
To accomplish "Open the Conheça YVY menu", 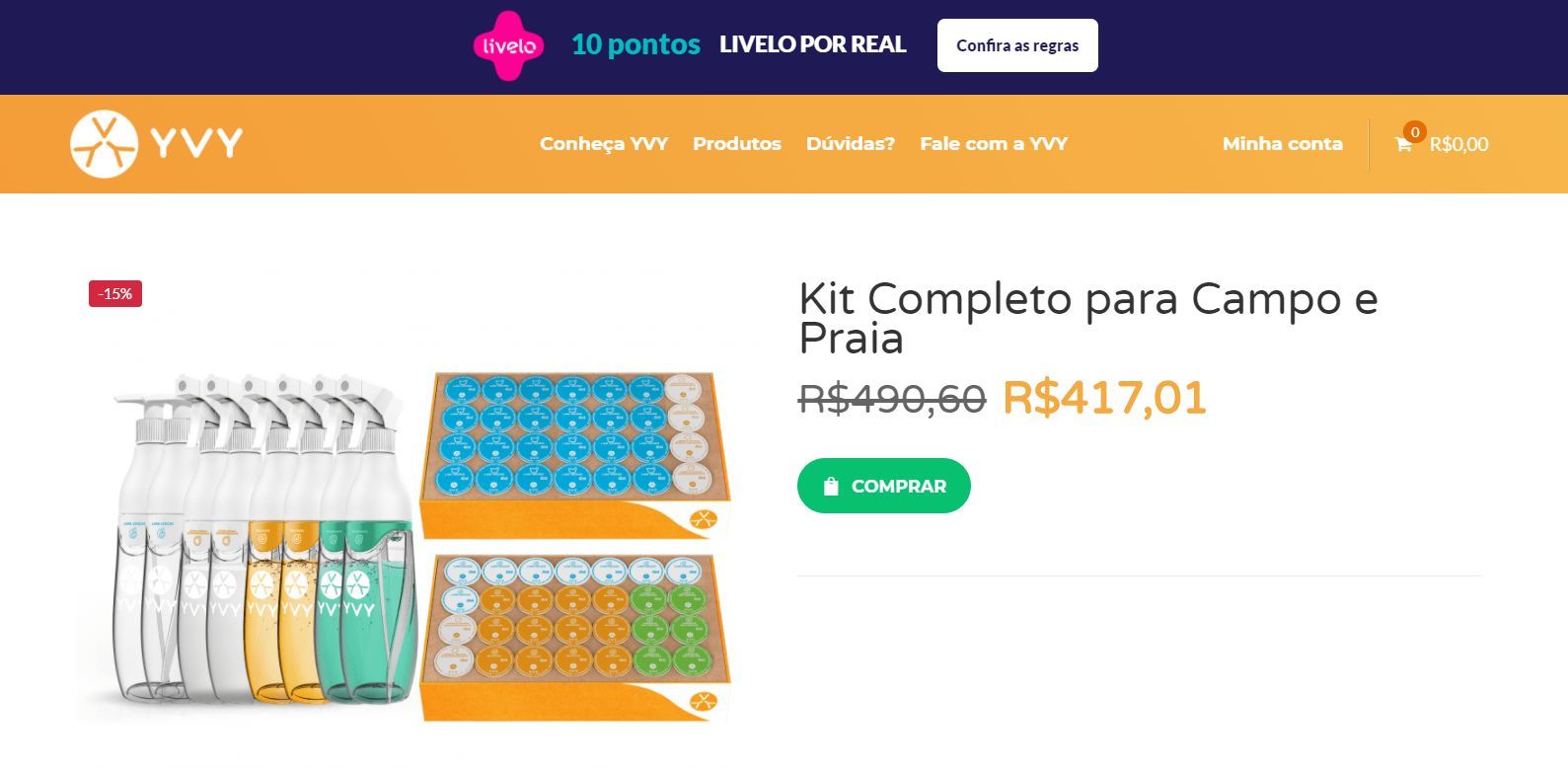I will tap(604, 144).
